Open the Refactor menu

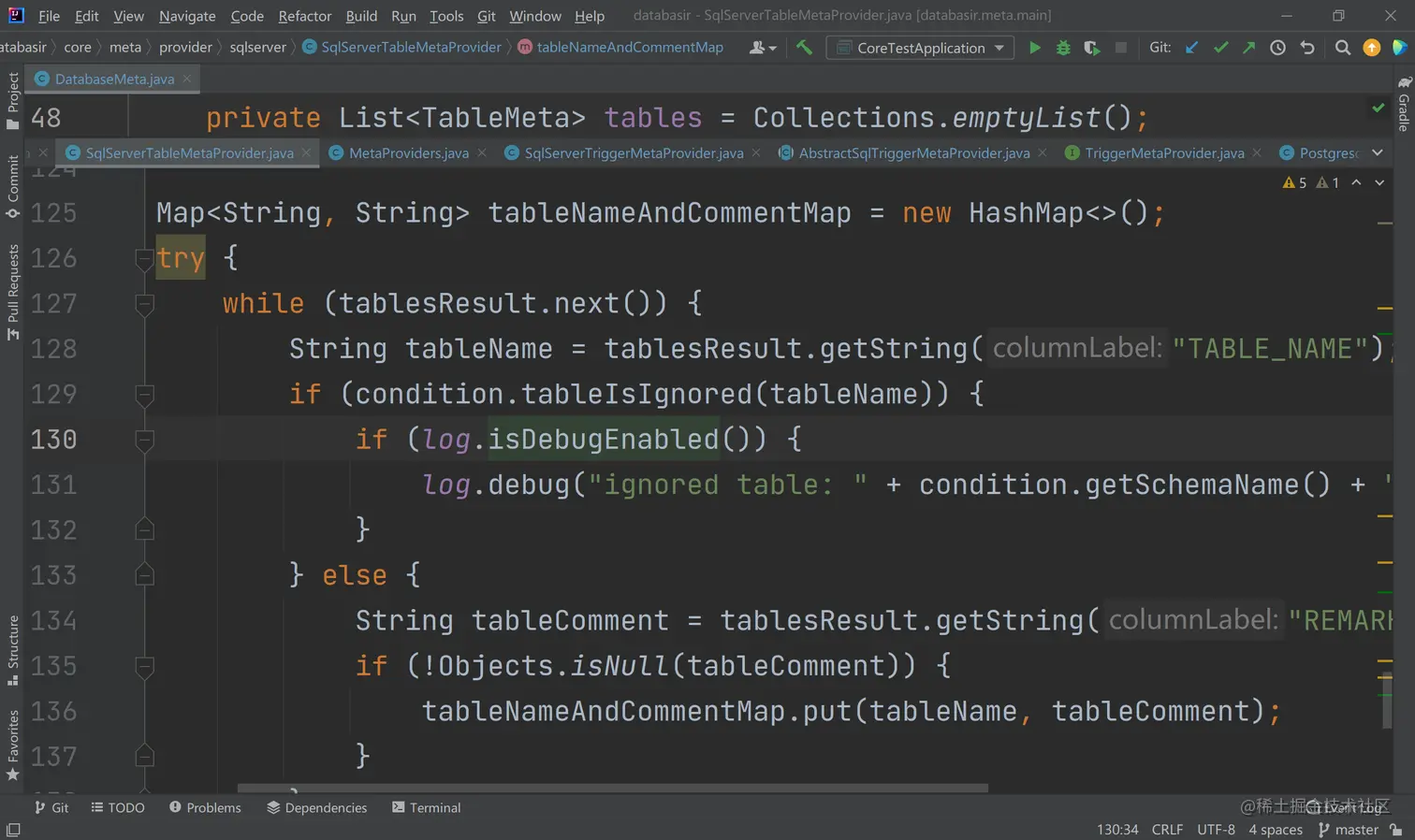305,16
